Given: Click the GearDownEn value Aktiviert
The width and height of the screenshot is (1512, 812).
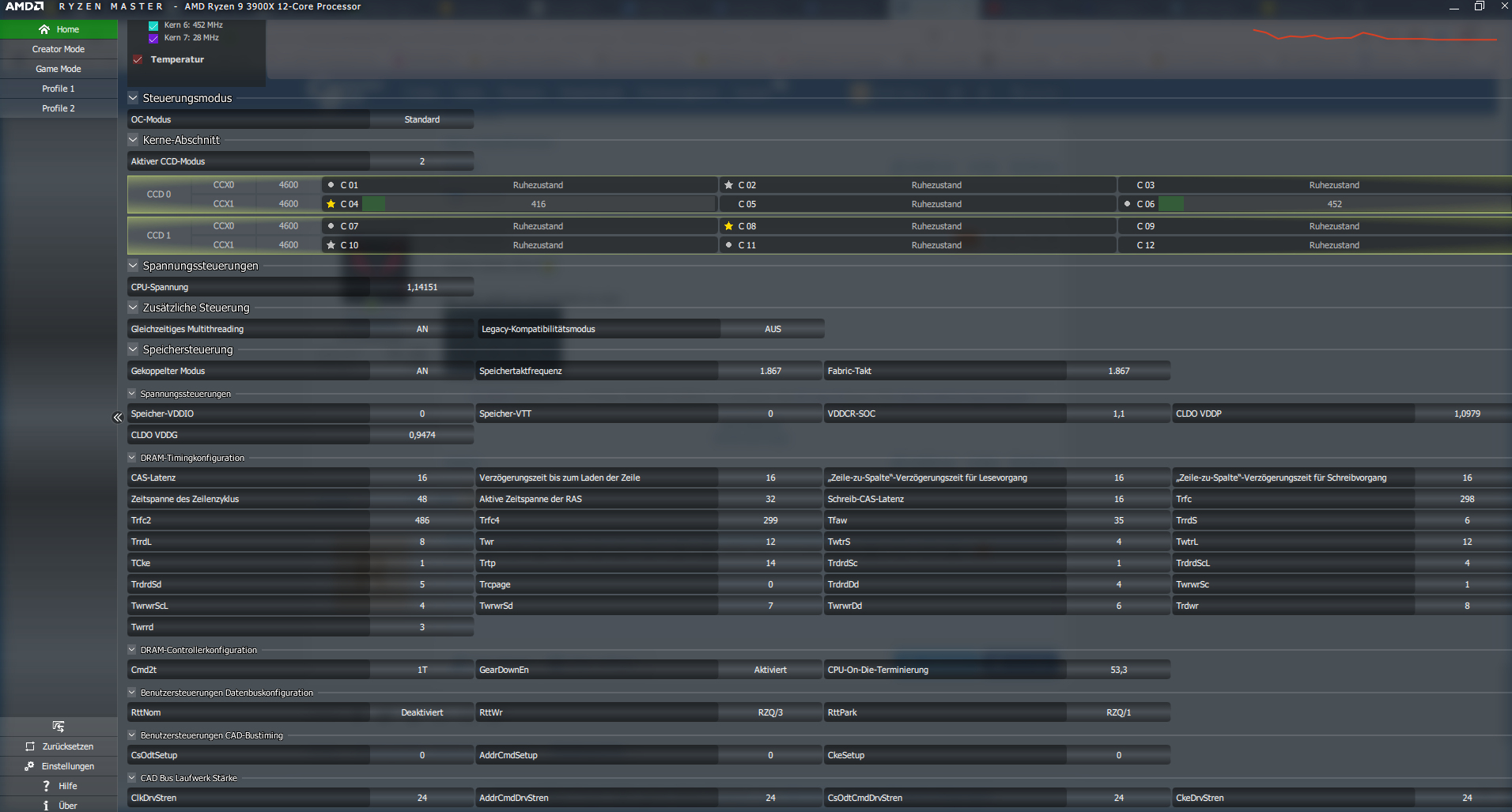Looking at the screenshot, I should 770,670.
